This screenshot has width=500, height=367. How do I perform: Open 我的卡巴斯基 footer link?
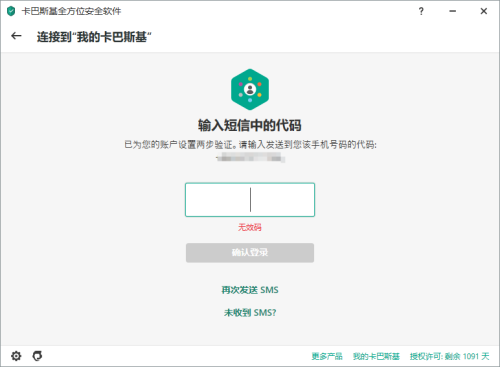tap(376, 356)
